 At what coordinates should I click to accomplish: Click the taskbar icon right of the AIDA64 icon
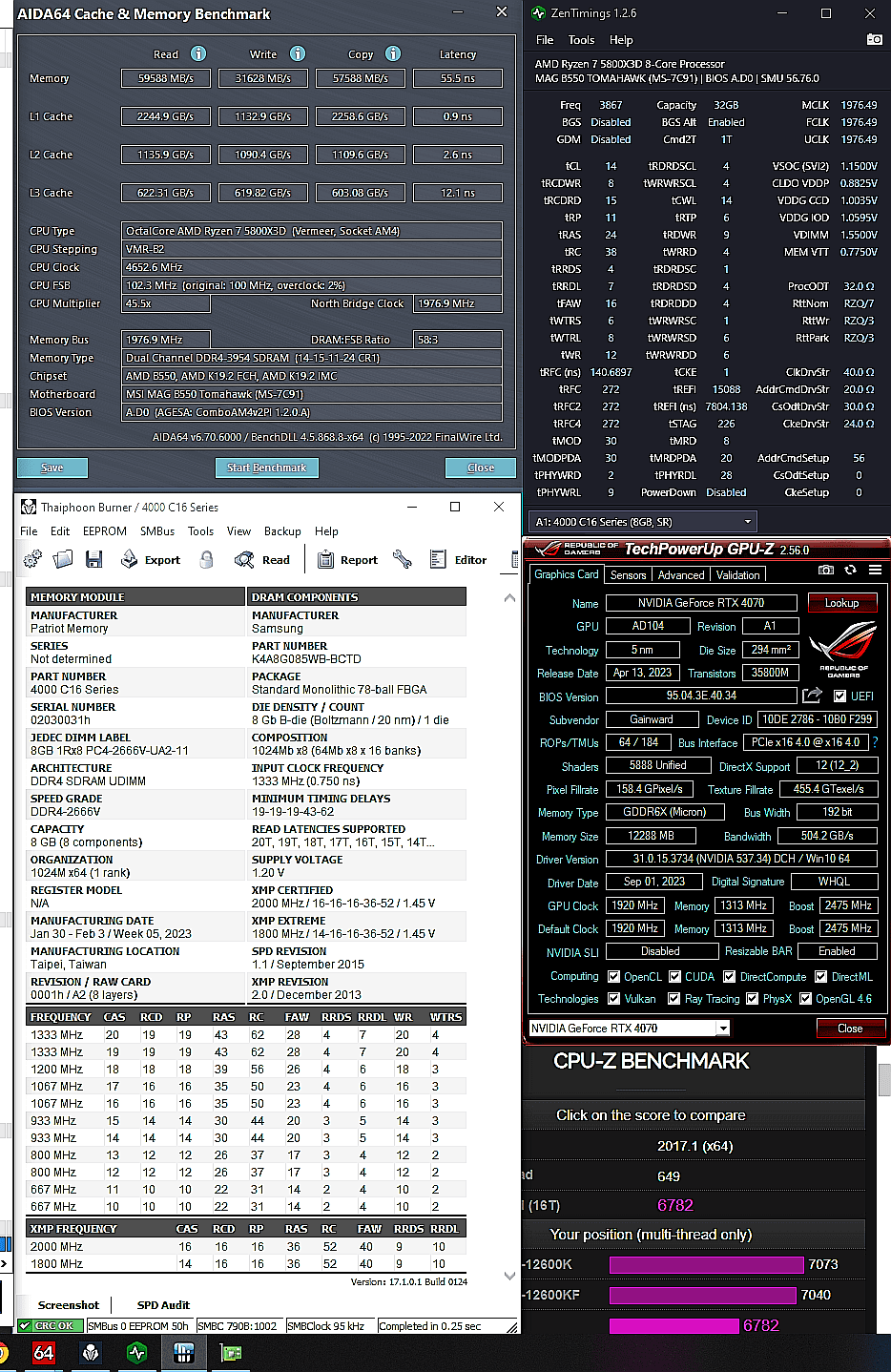pos(91,1352)
